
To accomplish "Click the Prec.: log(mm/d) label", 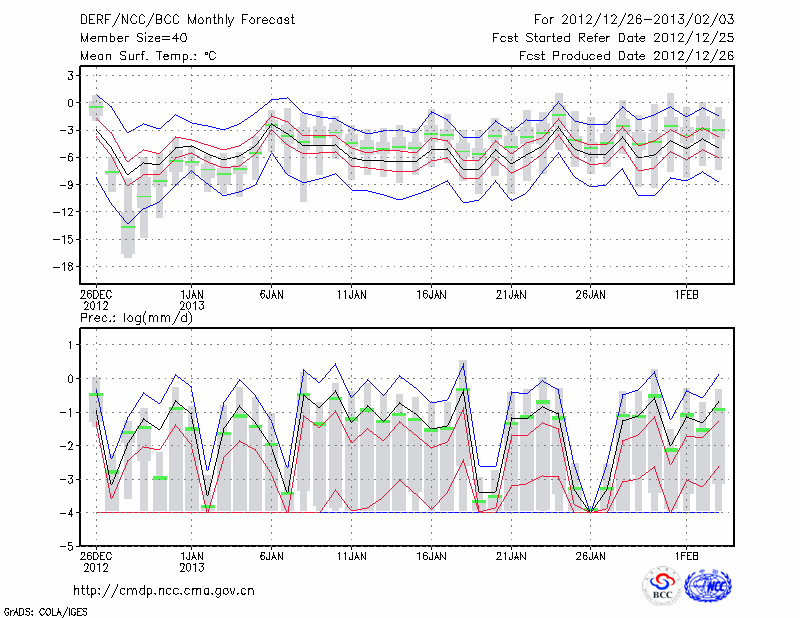I will click(x=137, y=317).
